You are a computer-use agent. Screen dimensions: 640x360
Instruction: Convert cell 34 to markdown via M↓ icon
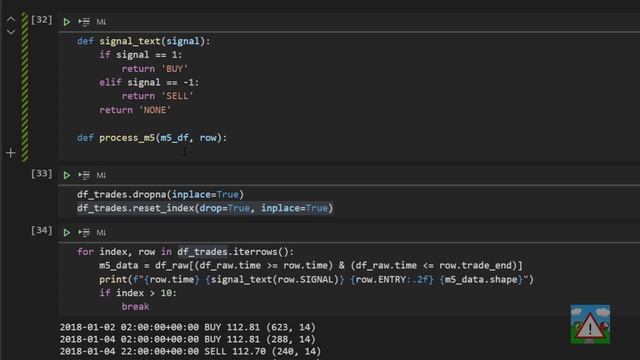pyautogui.click(x=101, y=233)
